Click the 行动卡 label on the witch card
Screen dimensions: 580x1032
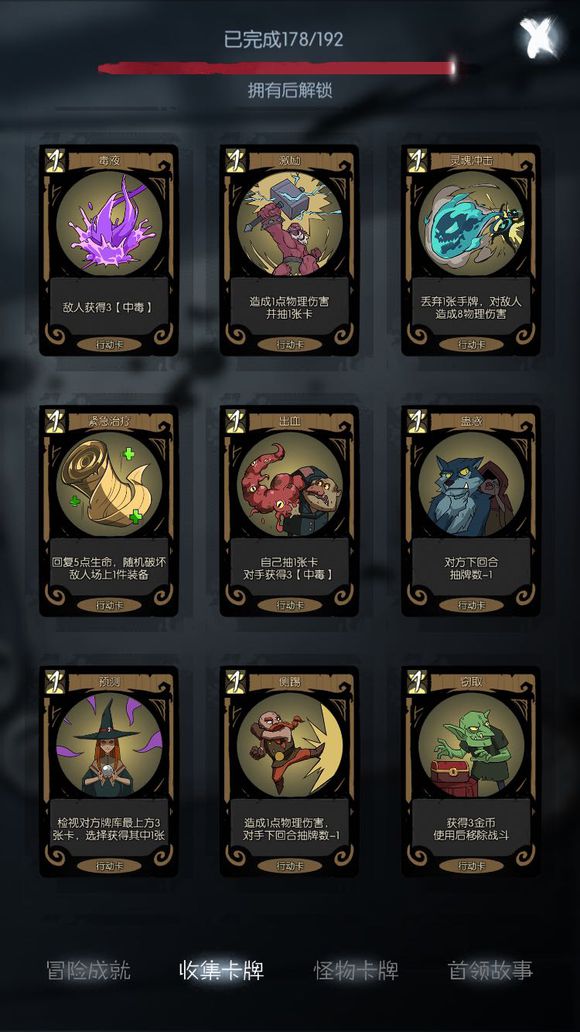coord(109,865)
